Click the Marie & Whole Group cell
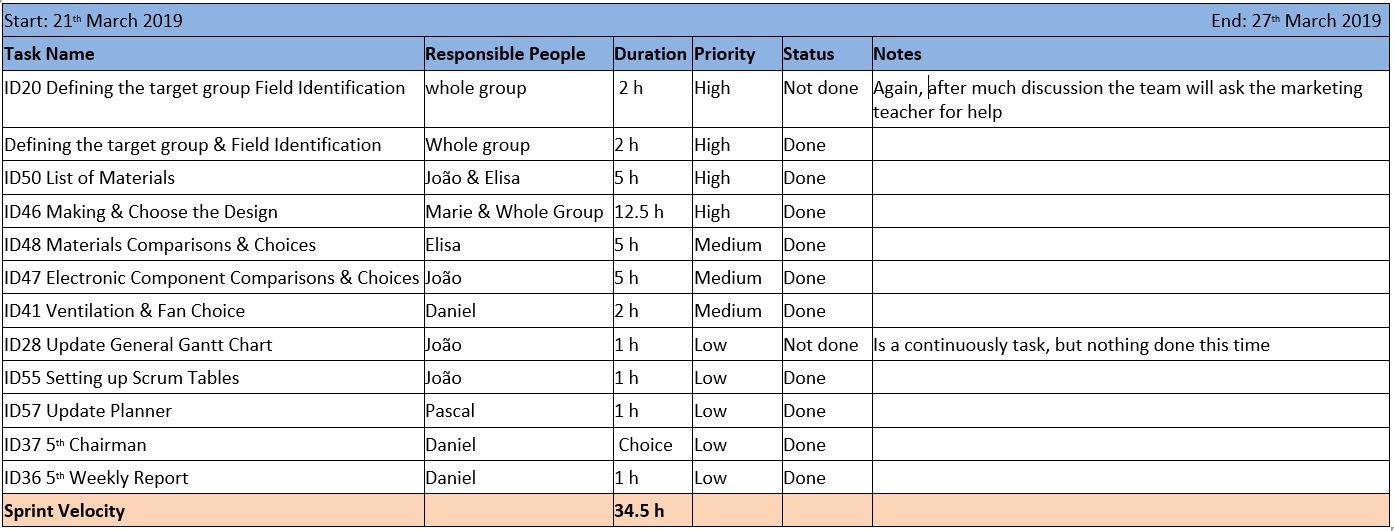1394x531 pixels. pos(514,212)
